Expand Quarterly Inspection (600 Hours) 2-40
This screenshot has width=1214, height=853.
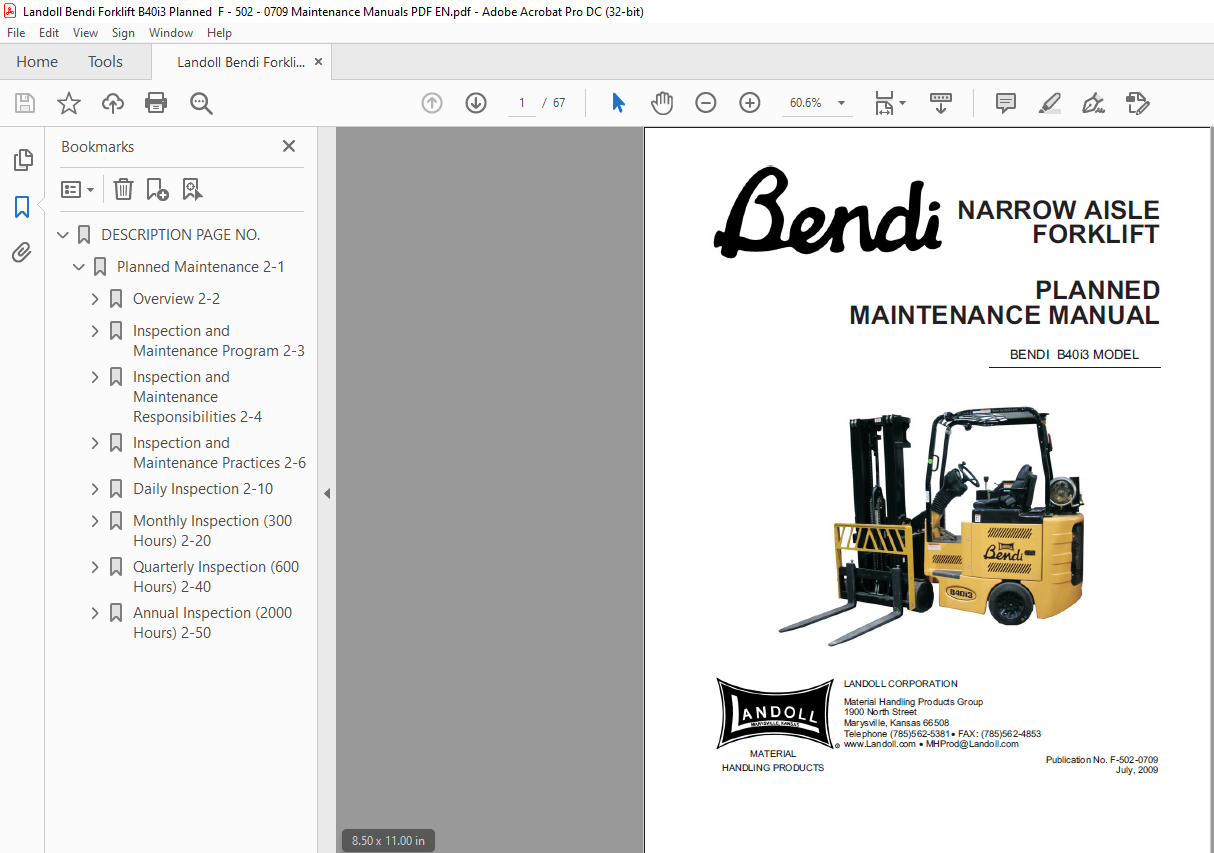pos(95,567)
